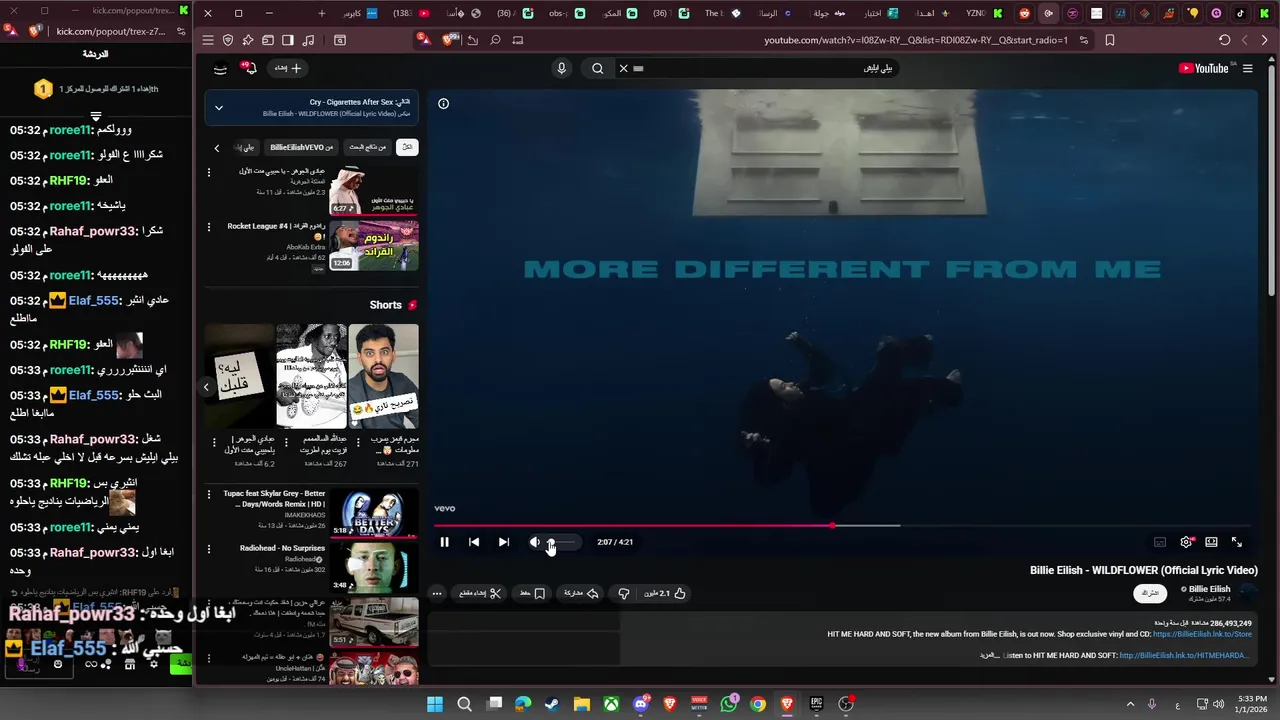The image size is (1280, 720).
Task: Enter fullscreen video mode
Action: click(1237, 542)
